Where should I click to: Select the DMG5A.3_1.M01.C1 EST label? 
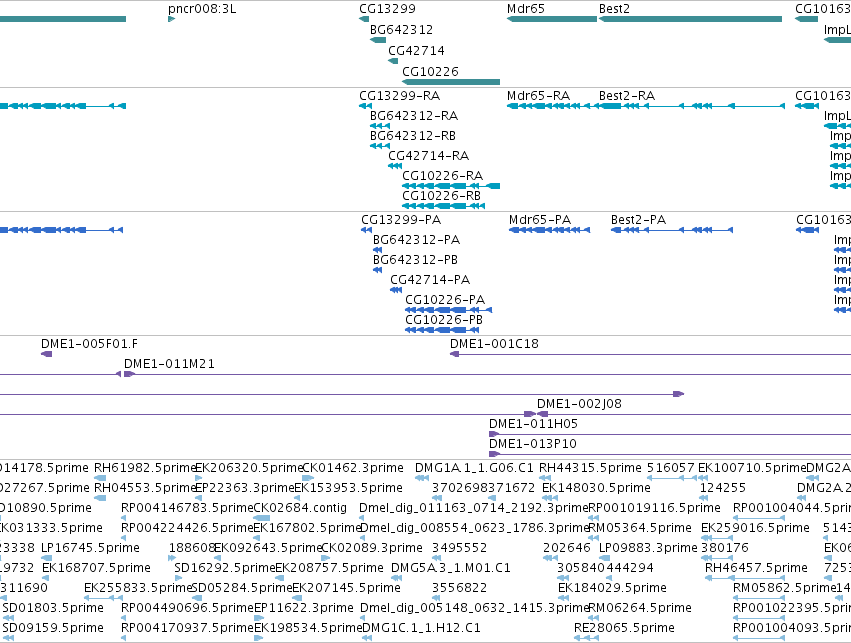451,569
